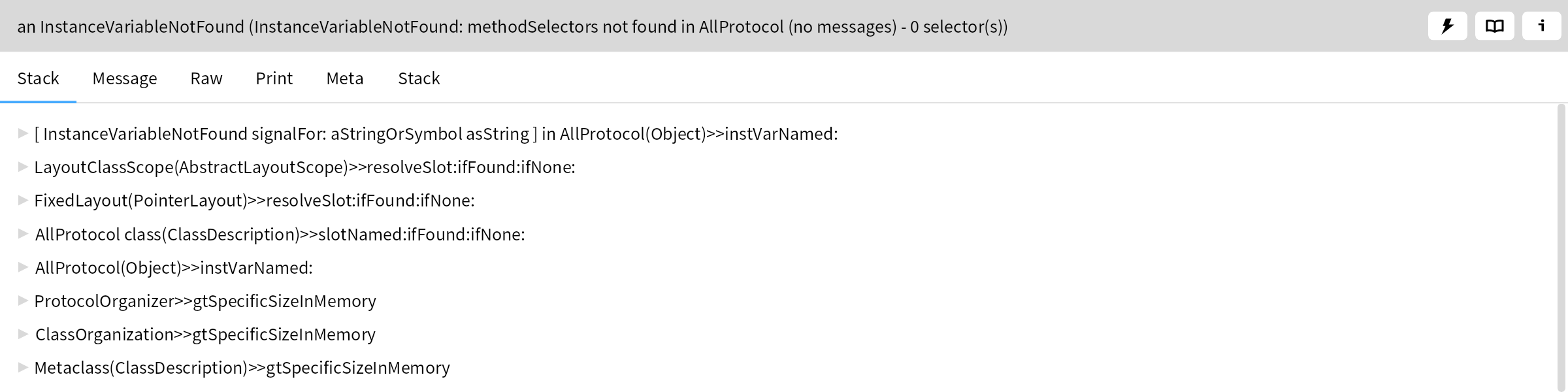Screen dimensions: 1568x392
Task: Expand ClassOrganization gtSpecificSizeInMemory frame arrow
Action: click(23, 334)
